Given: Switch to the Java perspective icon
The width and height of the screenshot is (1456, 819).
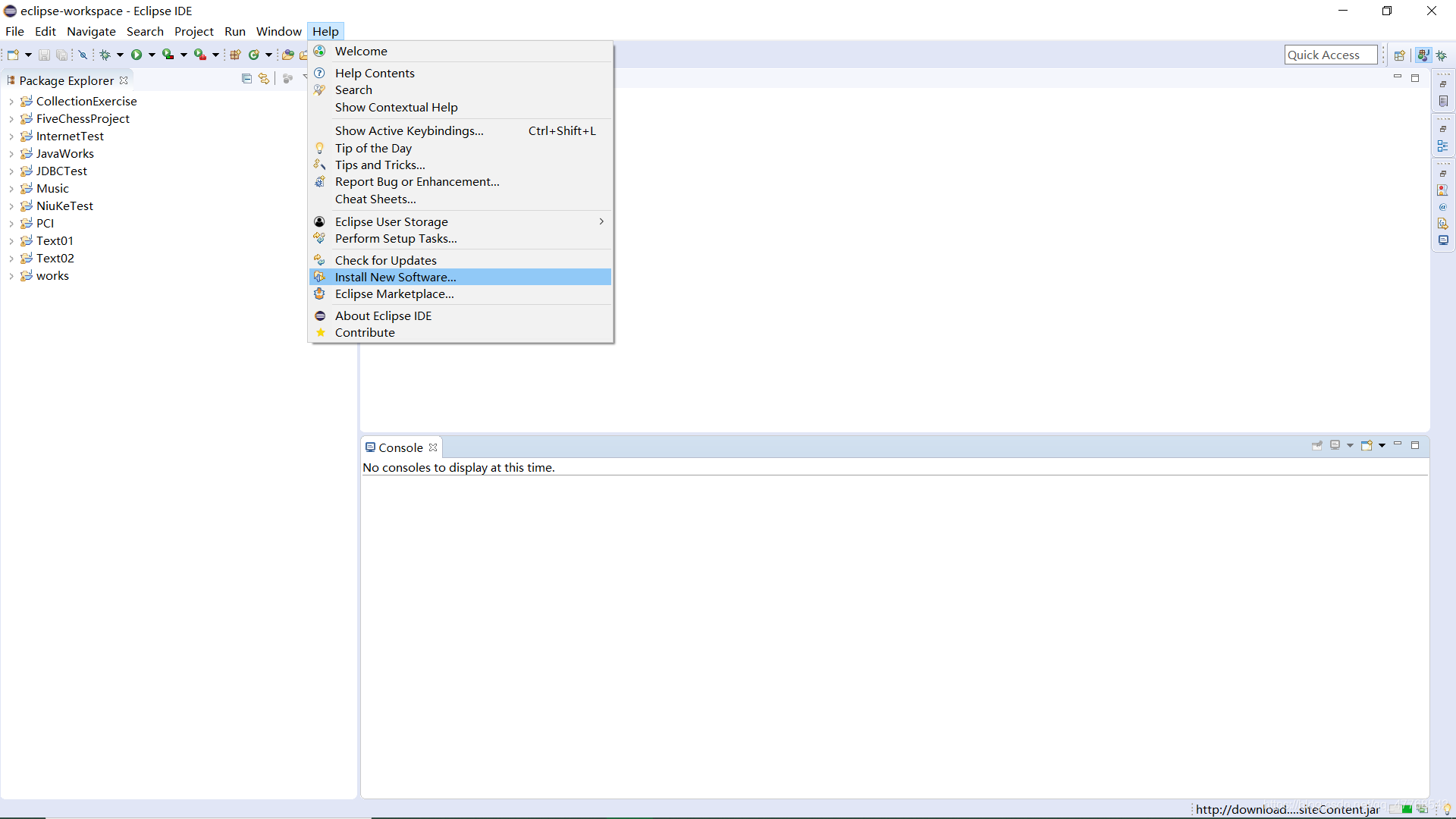Looking at the screenshot, I should point(1423,55).
